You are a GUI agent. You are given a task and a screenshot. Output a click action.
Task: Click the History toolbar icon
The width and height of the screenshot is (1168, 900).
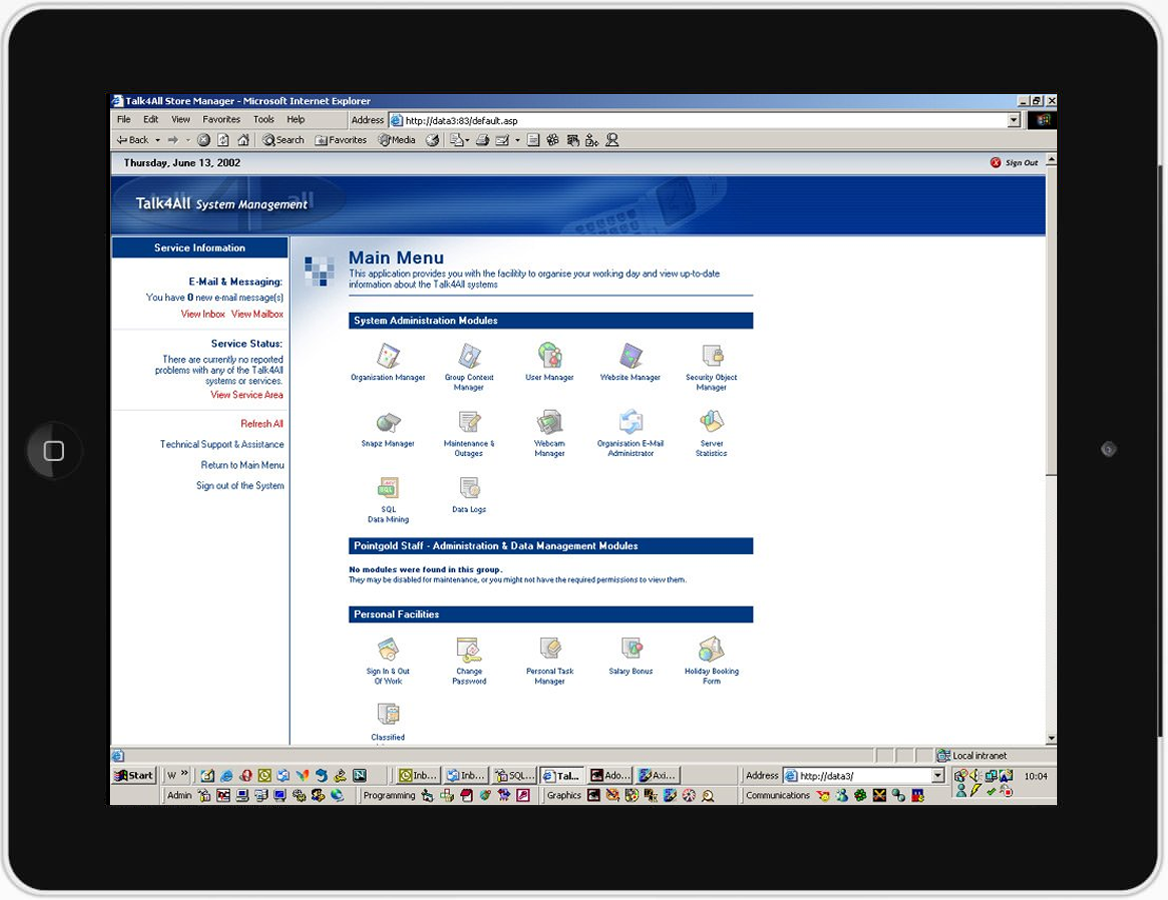433,140
